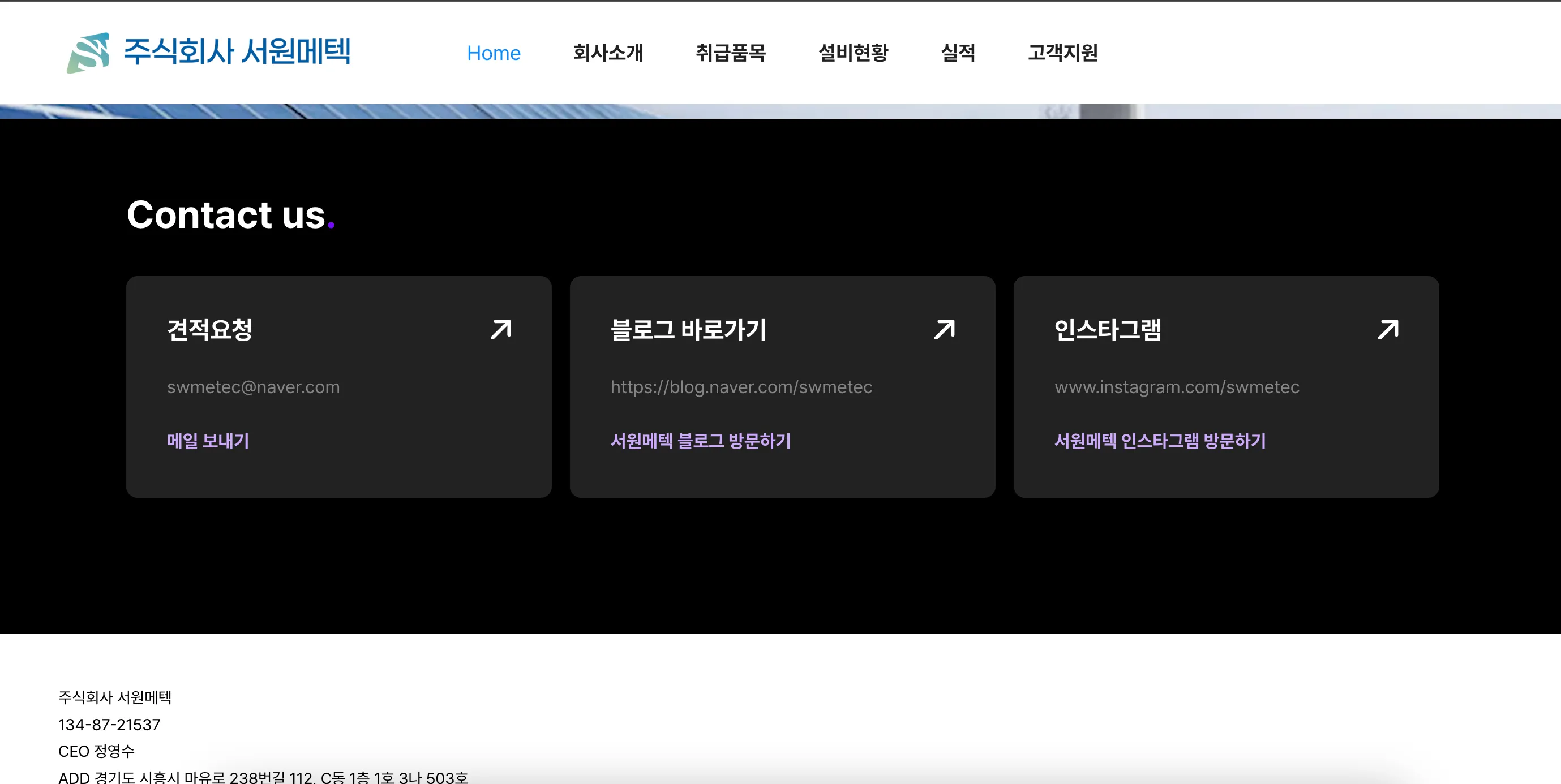Open the Home menu item

(x=494, y=53)
